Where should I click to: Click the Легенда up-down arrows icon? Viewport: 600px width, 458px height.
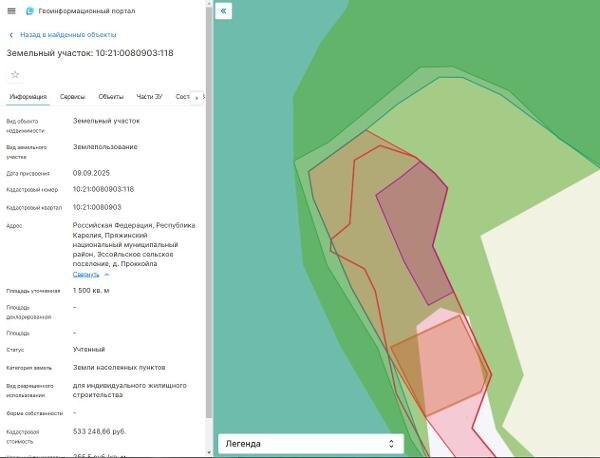[x=391, y=444]
